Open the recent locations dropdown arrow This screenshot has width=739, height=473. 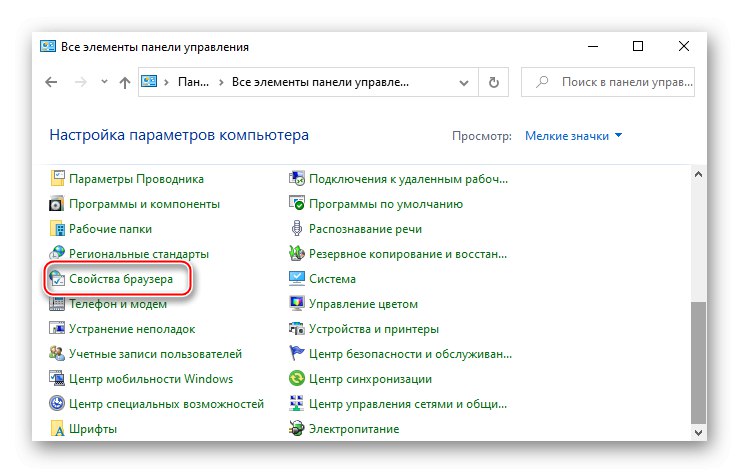tap(104, 82)
